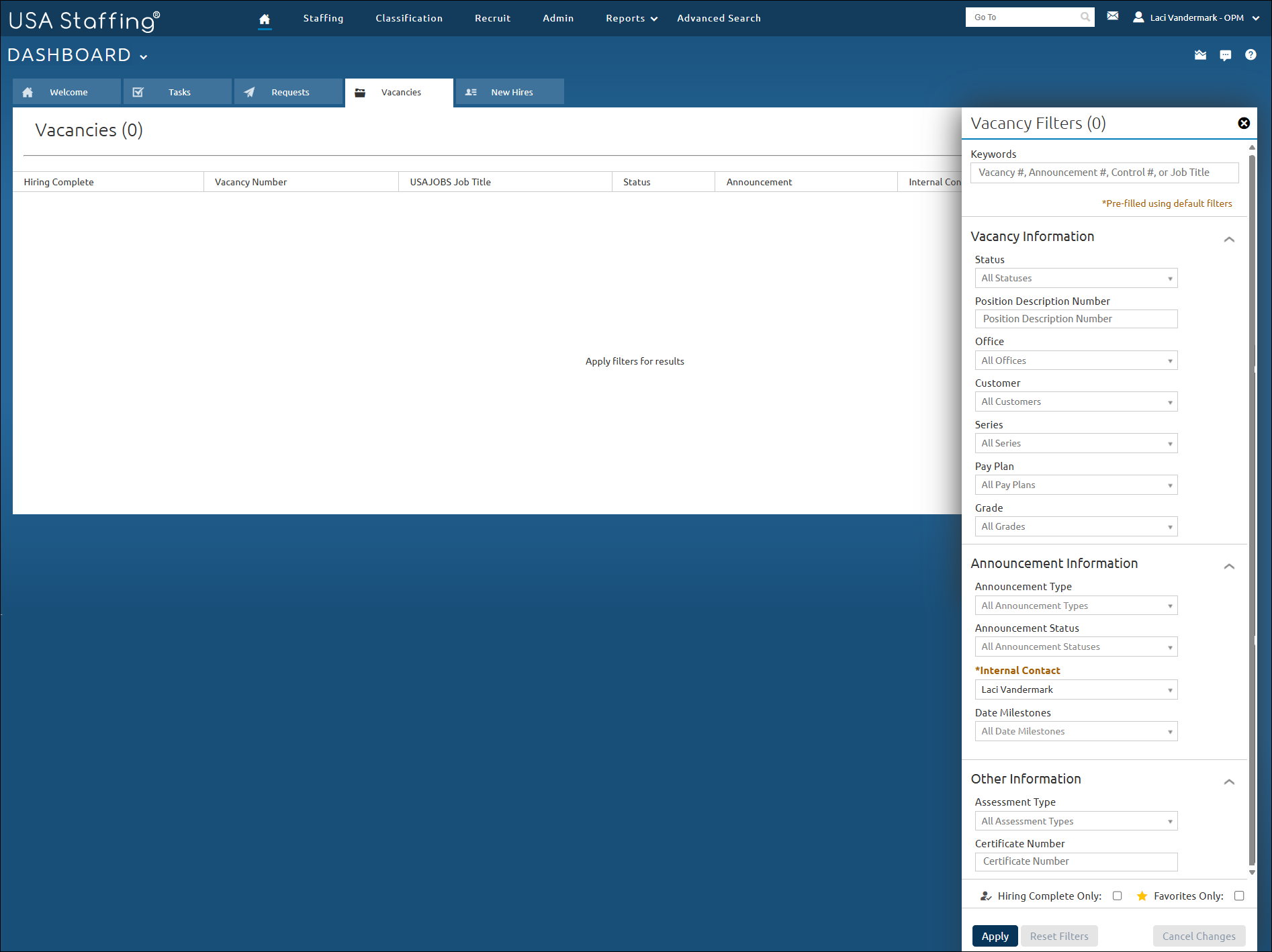Open the Reports menu
This screenshot has width=1272, height=952.
coord(631,18)
